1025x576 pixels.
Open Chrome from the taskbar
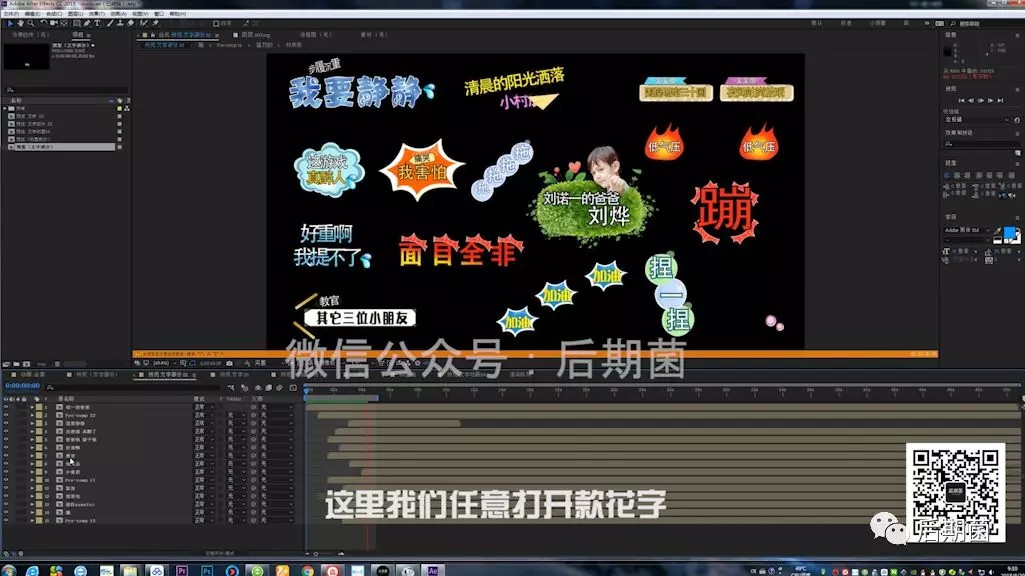pyautogui.click(x=307, y=571)
